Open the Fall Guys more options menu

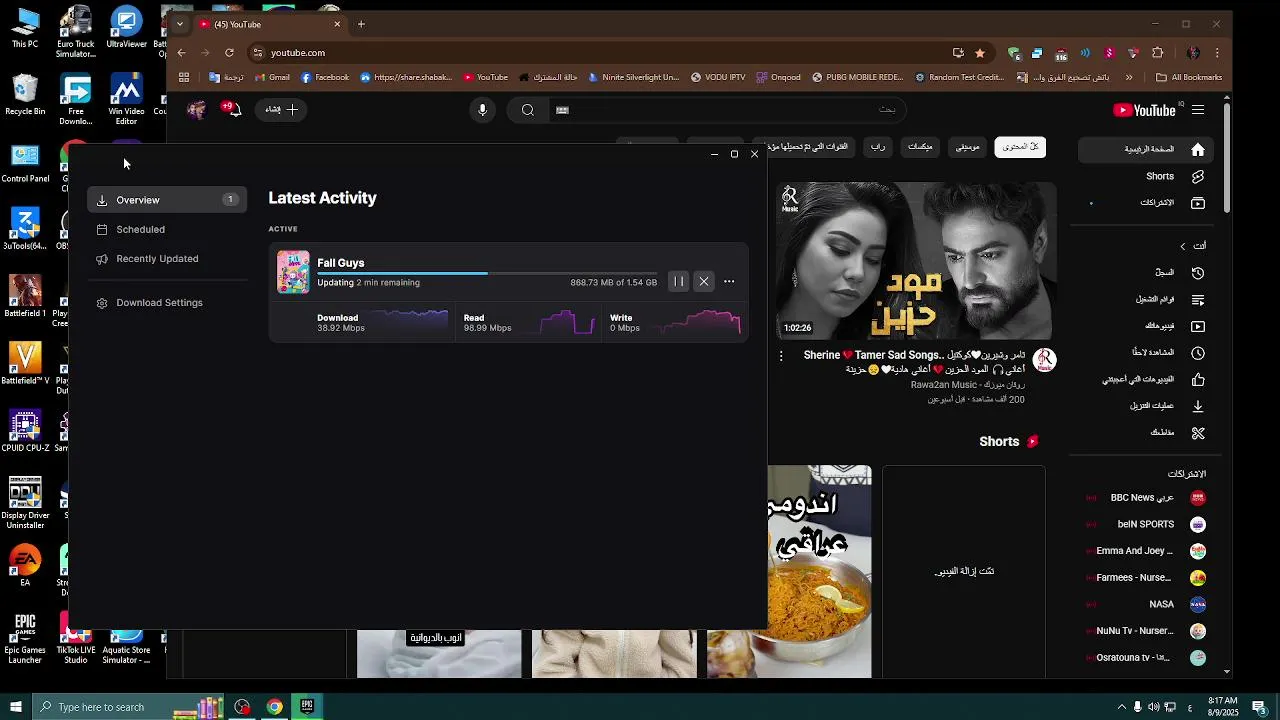point(729,282)
